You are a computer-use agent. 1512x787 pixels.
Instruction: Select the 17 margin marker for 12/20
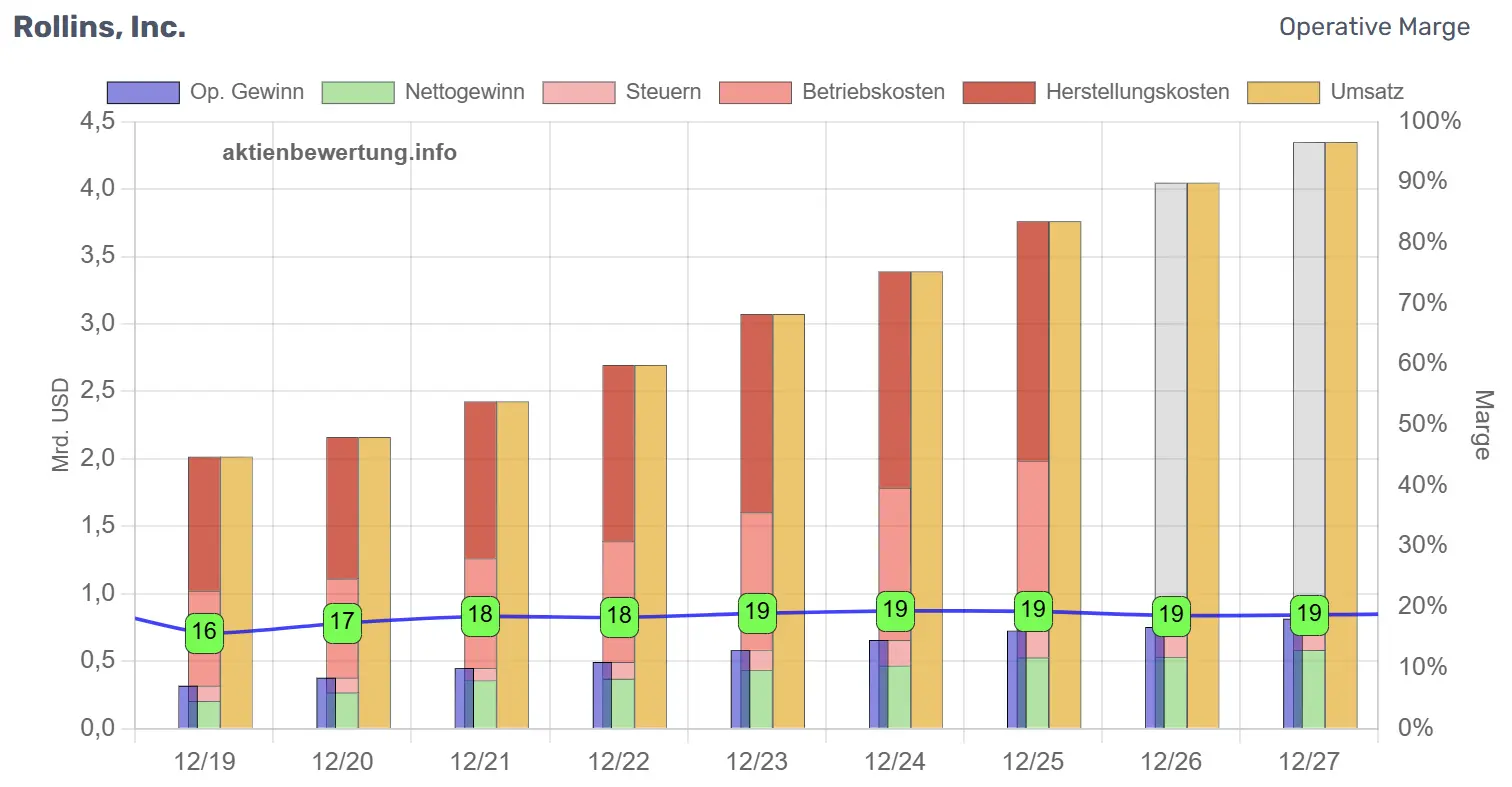[x=342, y=622]
